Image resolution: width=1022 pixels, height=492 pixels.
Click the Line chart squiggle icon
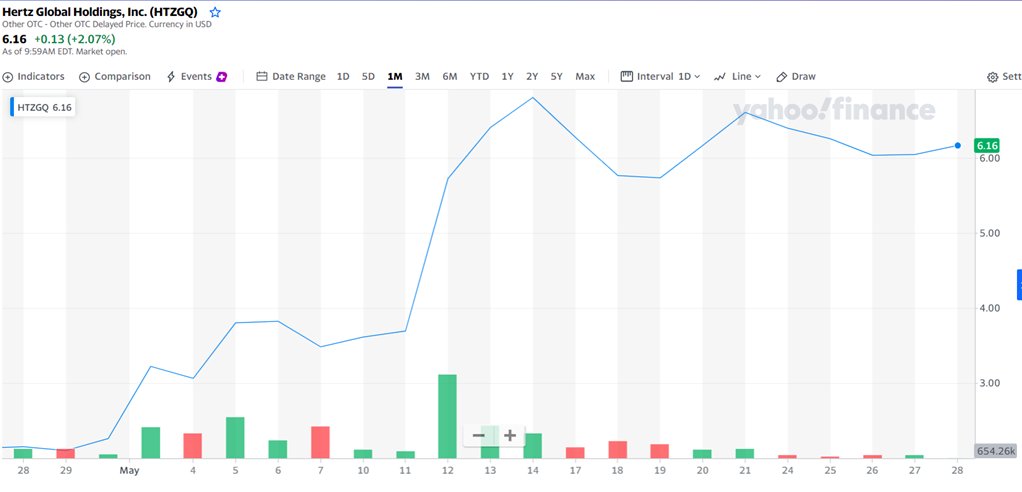[x=720, y=77]
